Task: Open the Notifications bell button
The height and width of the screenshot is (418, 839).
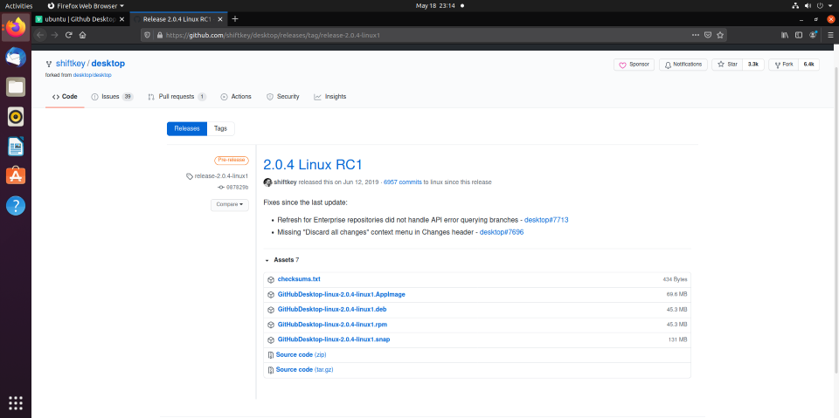Action: pyautogui.click(x=682, y=64)
